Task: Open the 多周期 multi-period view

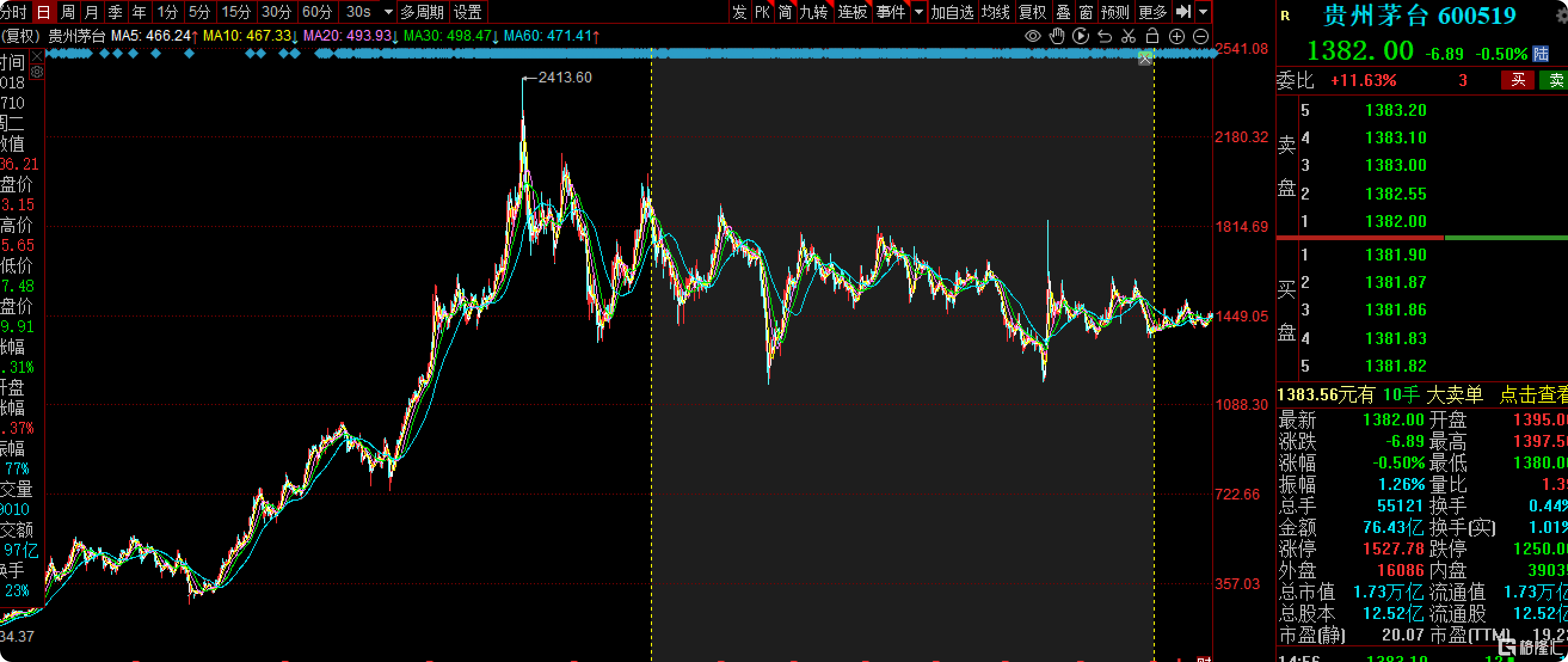Action: (422, 11)
